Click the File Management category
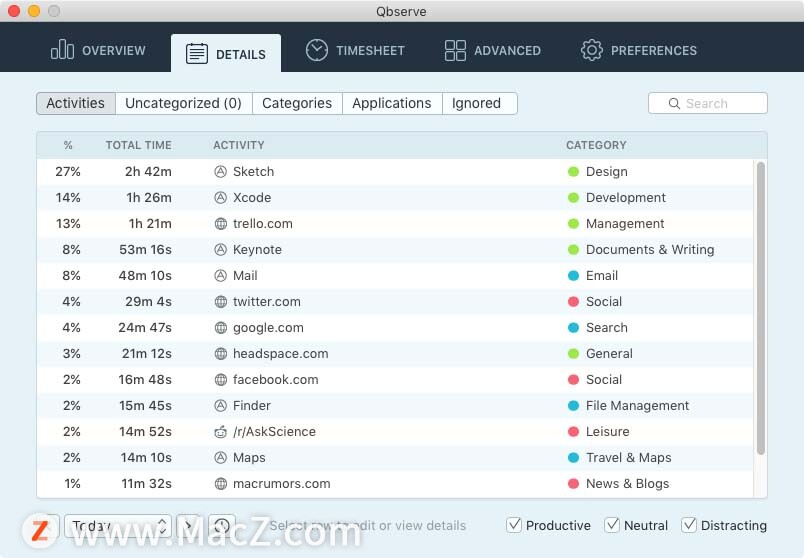804x558 pixels. coord(637,406)
